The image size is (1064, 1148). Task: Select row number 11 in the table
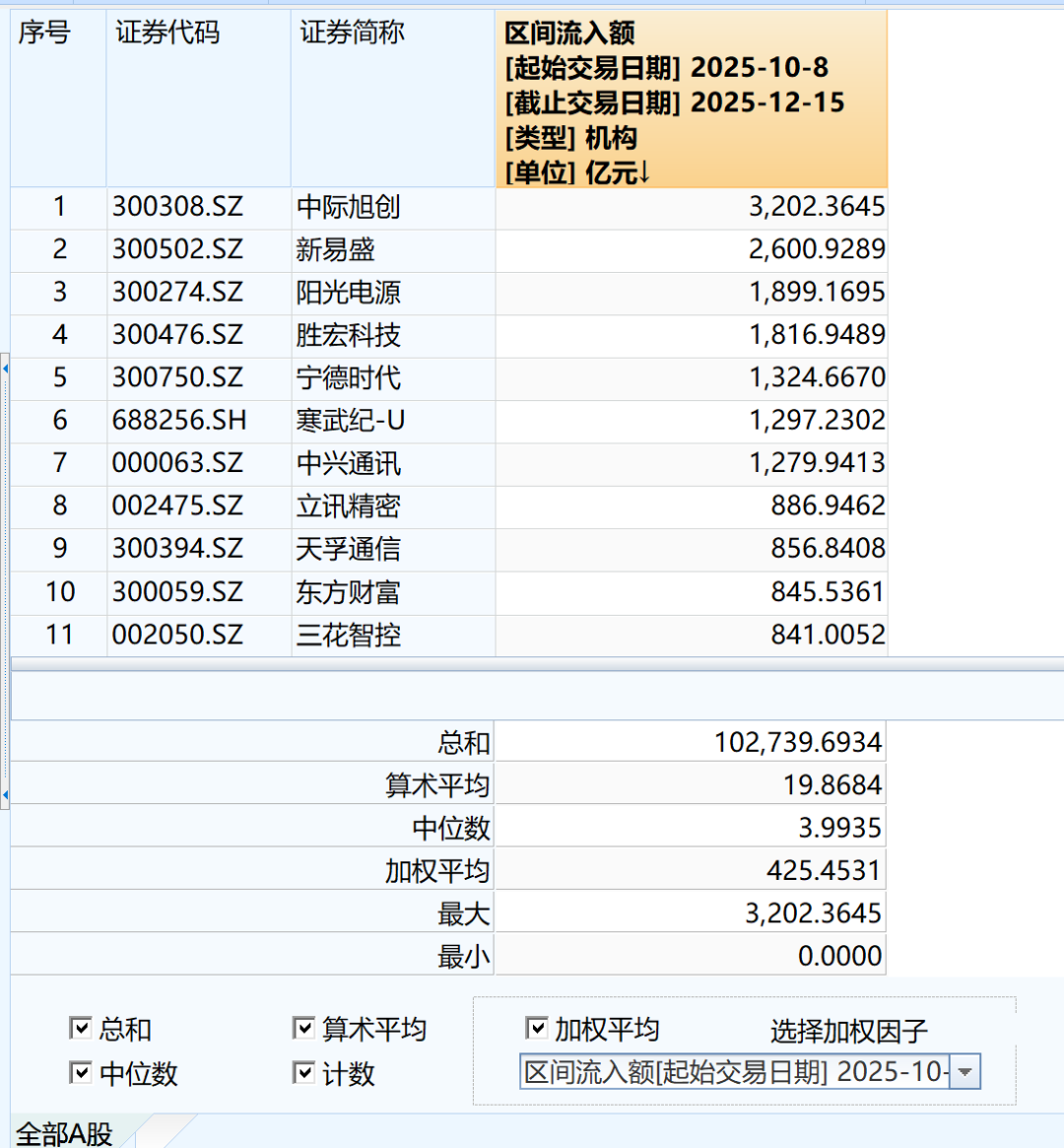click(x=59, y=635)
